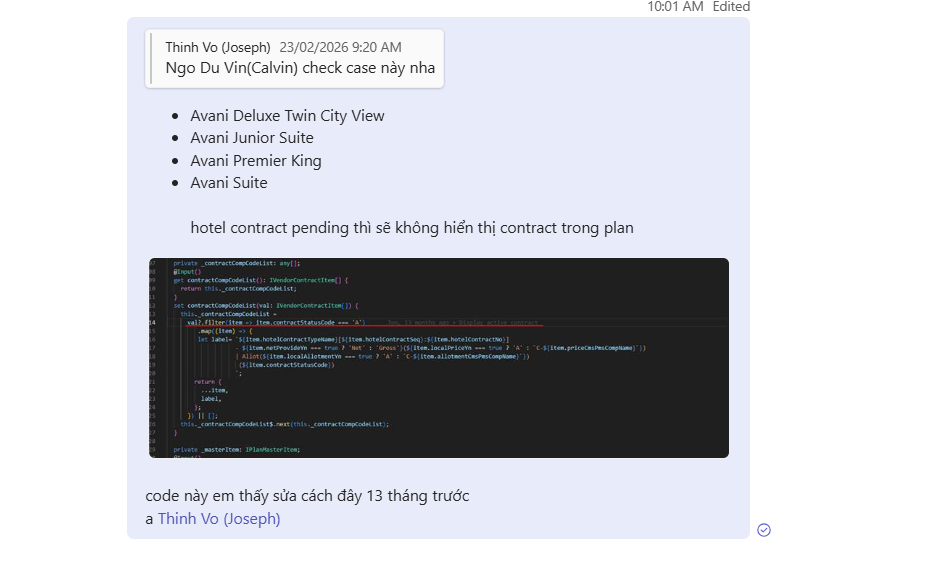
Task: Click the 'hotel contract pending' sentence
Action: (x=412, y=228)
